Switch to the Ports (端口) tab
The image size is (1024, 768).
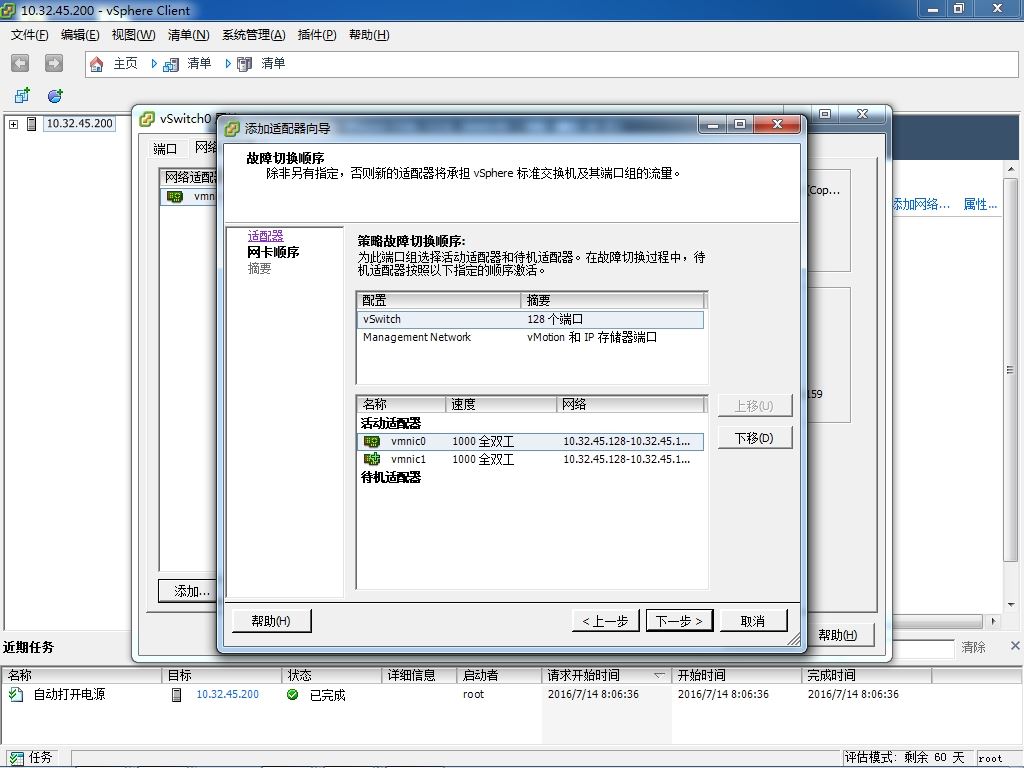click(165, 148)
